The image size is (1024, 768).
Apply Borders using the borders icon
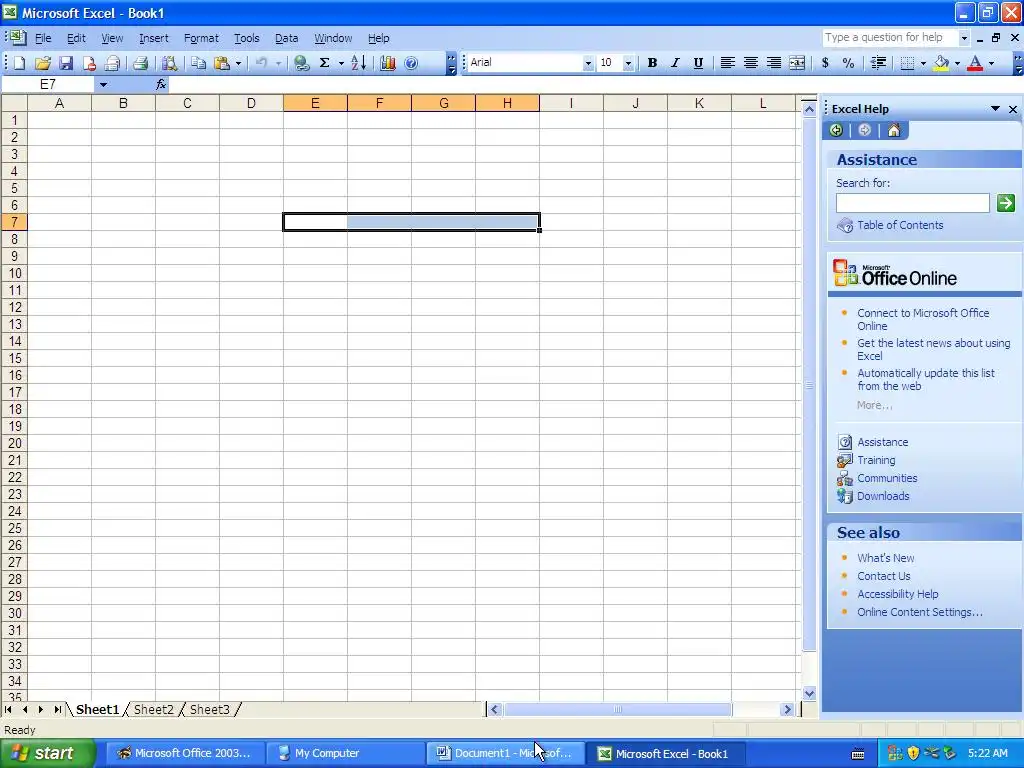pos(907,63)
